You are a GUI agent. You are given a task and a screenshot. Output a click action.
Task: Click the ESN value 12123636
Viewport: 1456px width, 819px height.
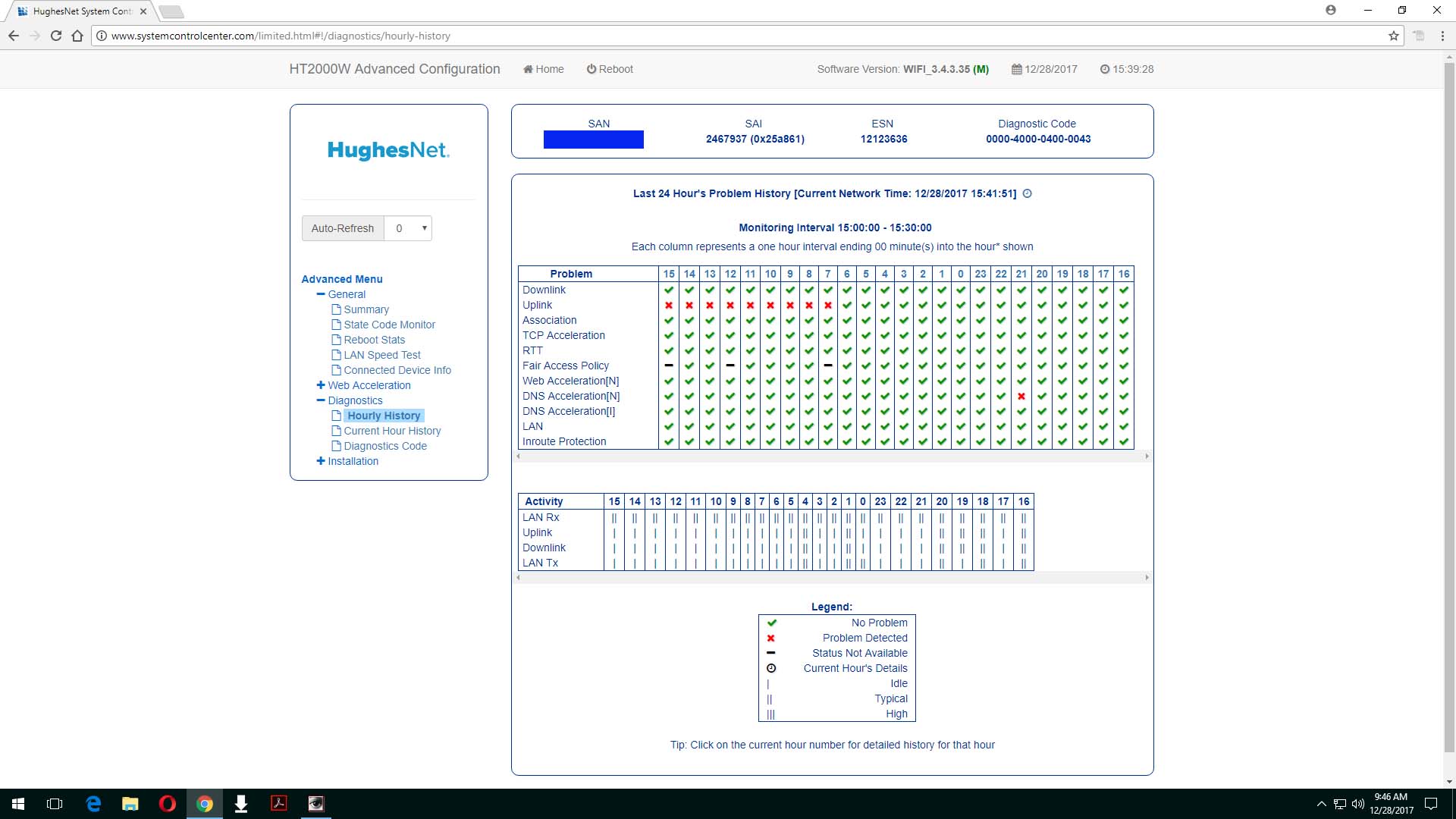[883, 139]
